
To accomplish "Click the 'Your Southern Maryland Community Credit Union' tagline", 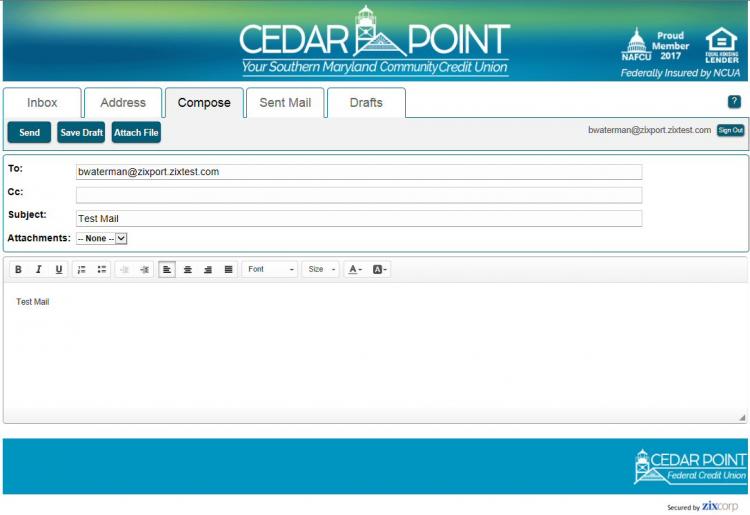I will click(x=375, y=67).
